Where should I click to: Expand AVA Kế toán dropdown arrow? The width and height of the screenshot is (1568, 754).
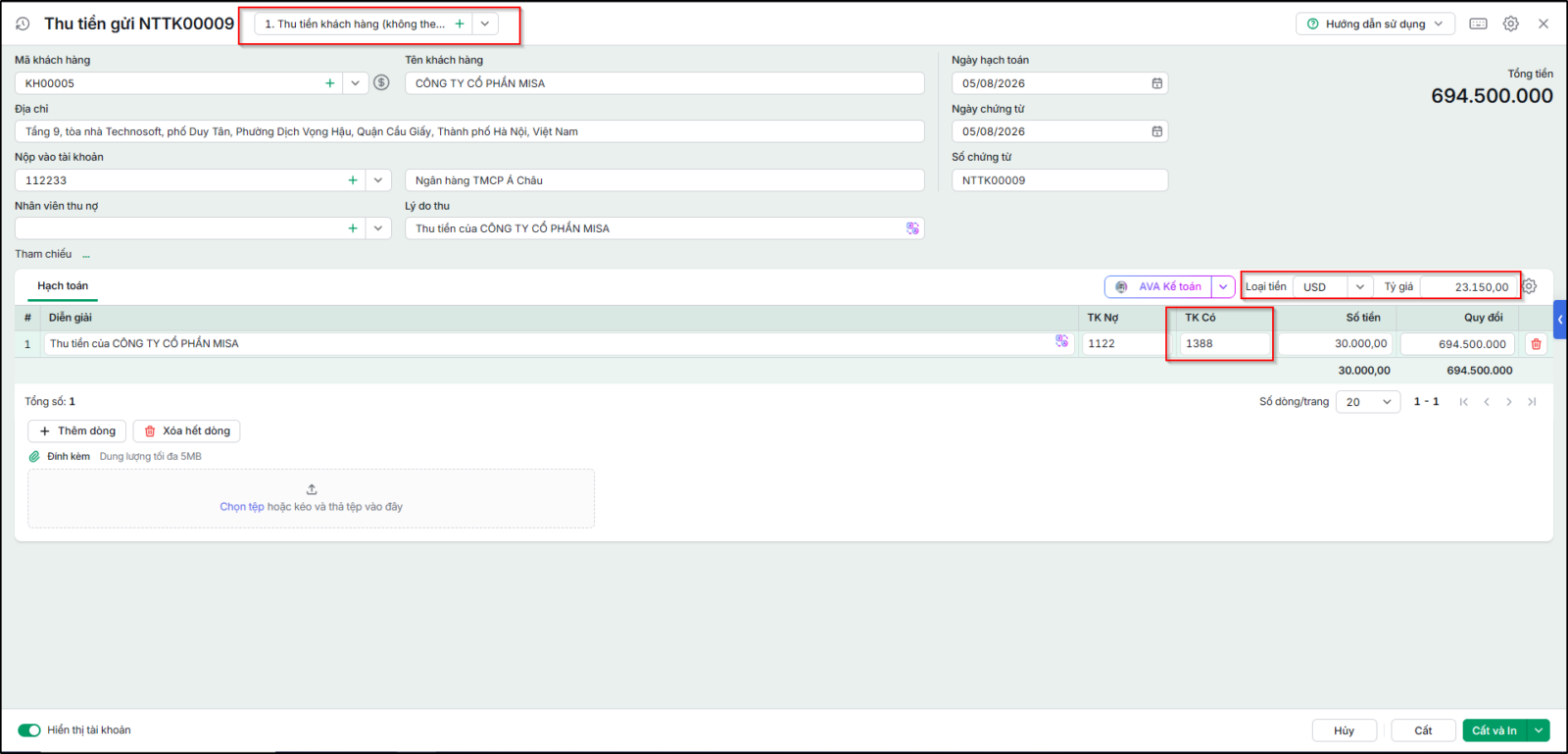pyautogui.click(x=1223, y=286)
